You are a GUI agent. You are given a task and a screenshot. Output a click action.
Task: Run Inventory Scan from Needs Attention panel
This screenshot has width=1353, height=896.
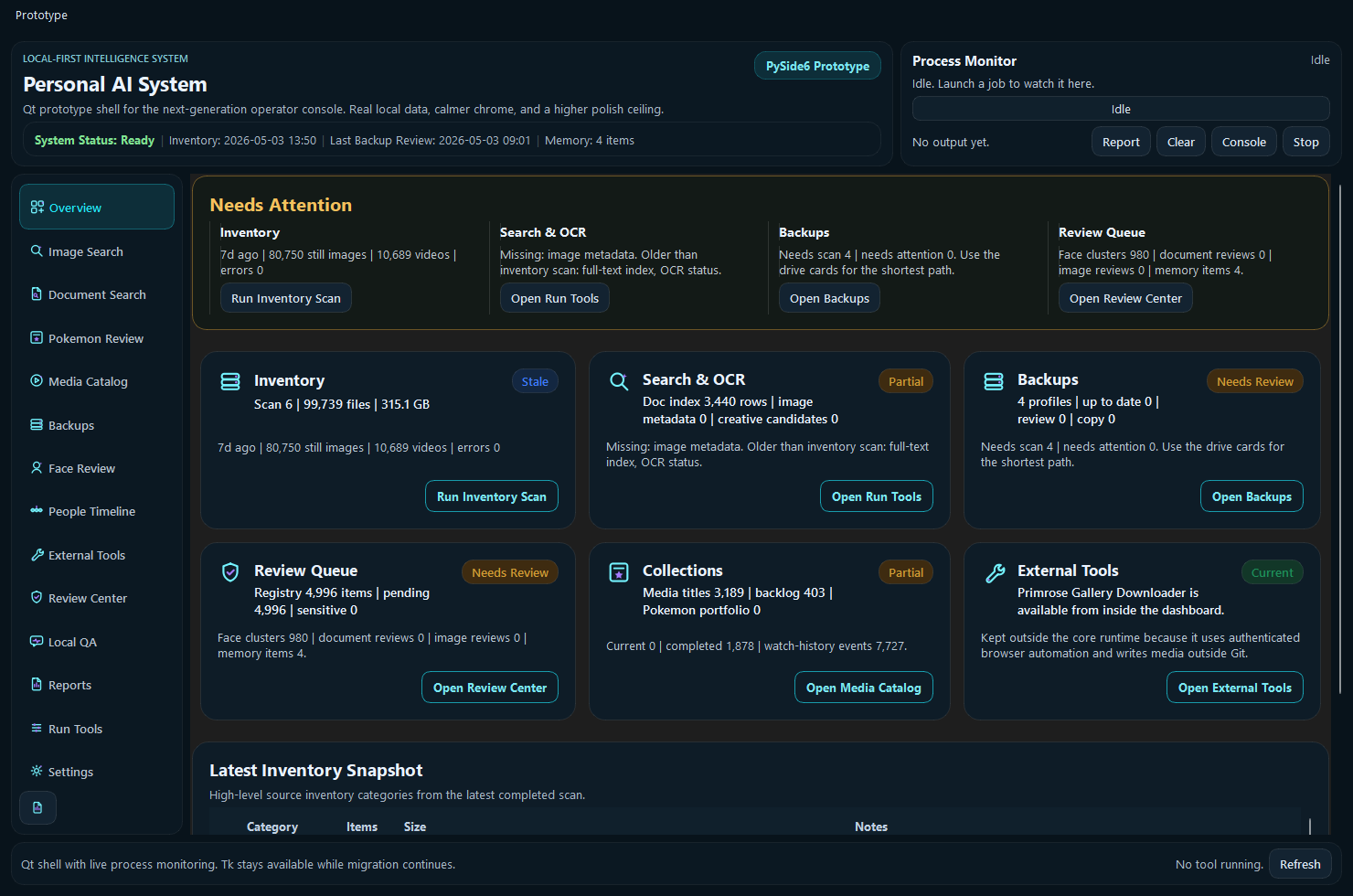click(x=285, y=298)
